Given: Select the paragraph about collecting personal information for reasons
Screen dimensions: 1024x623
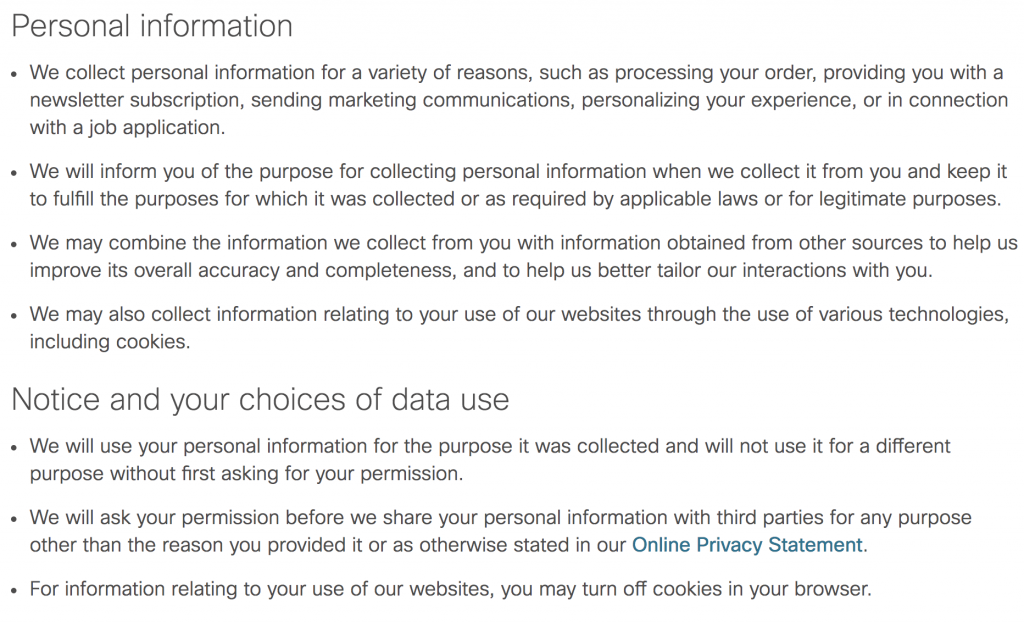Looking at the screenshot, I should (519, 100).
